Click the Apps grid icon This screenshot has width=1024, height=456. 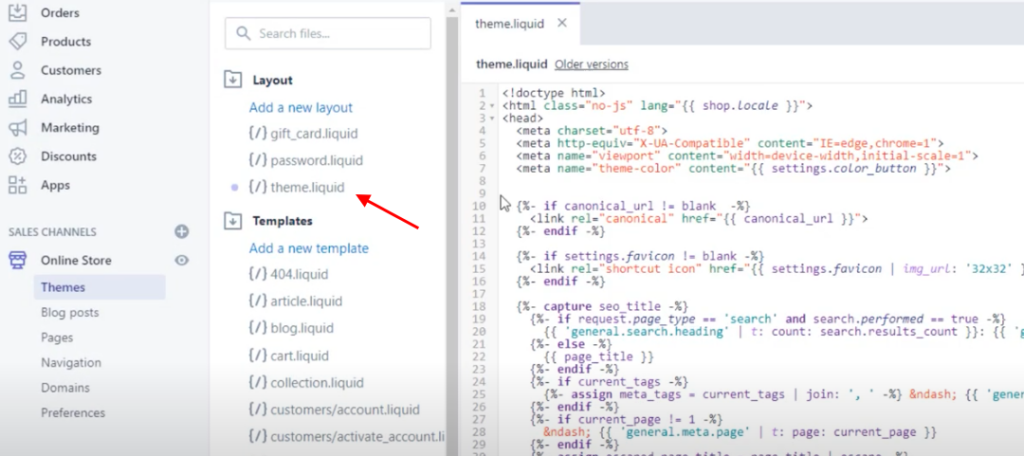[x=18, y=185]
